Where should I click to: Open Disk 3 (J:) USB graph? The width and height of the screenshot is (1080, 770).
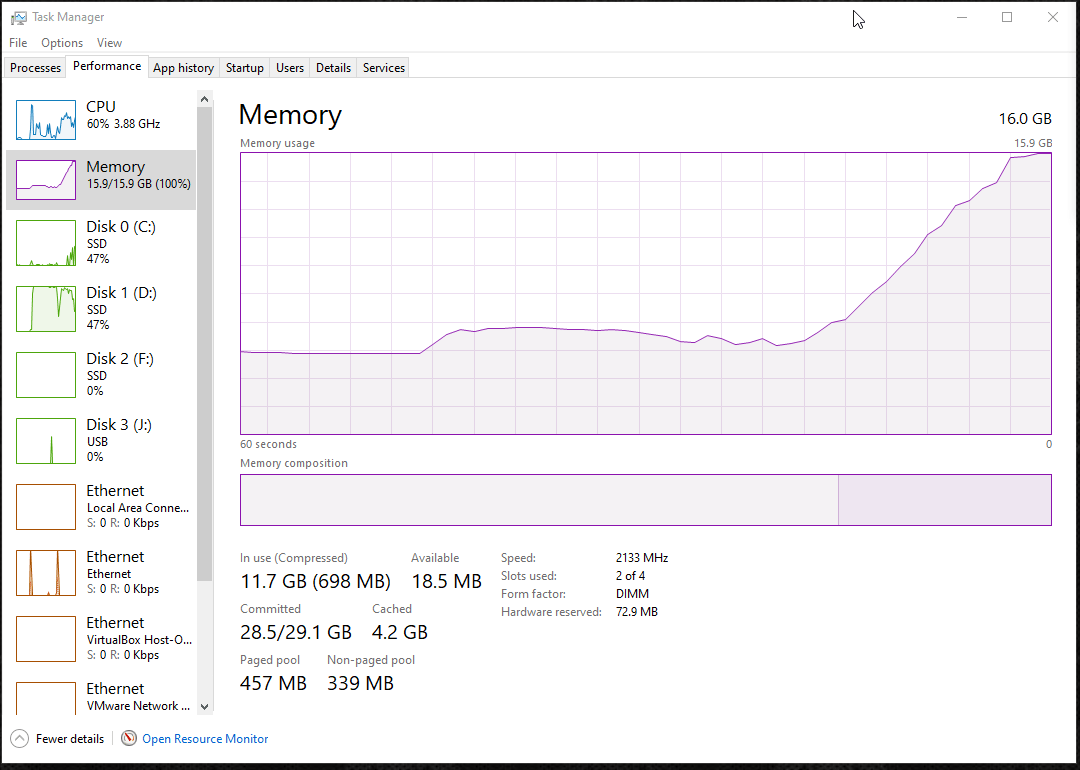(46, 441)
